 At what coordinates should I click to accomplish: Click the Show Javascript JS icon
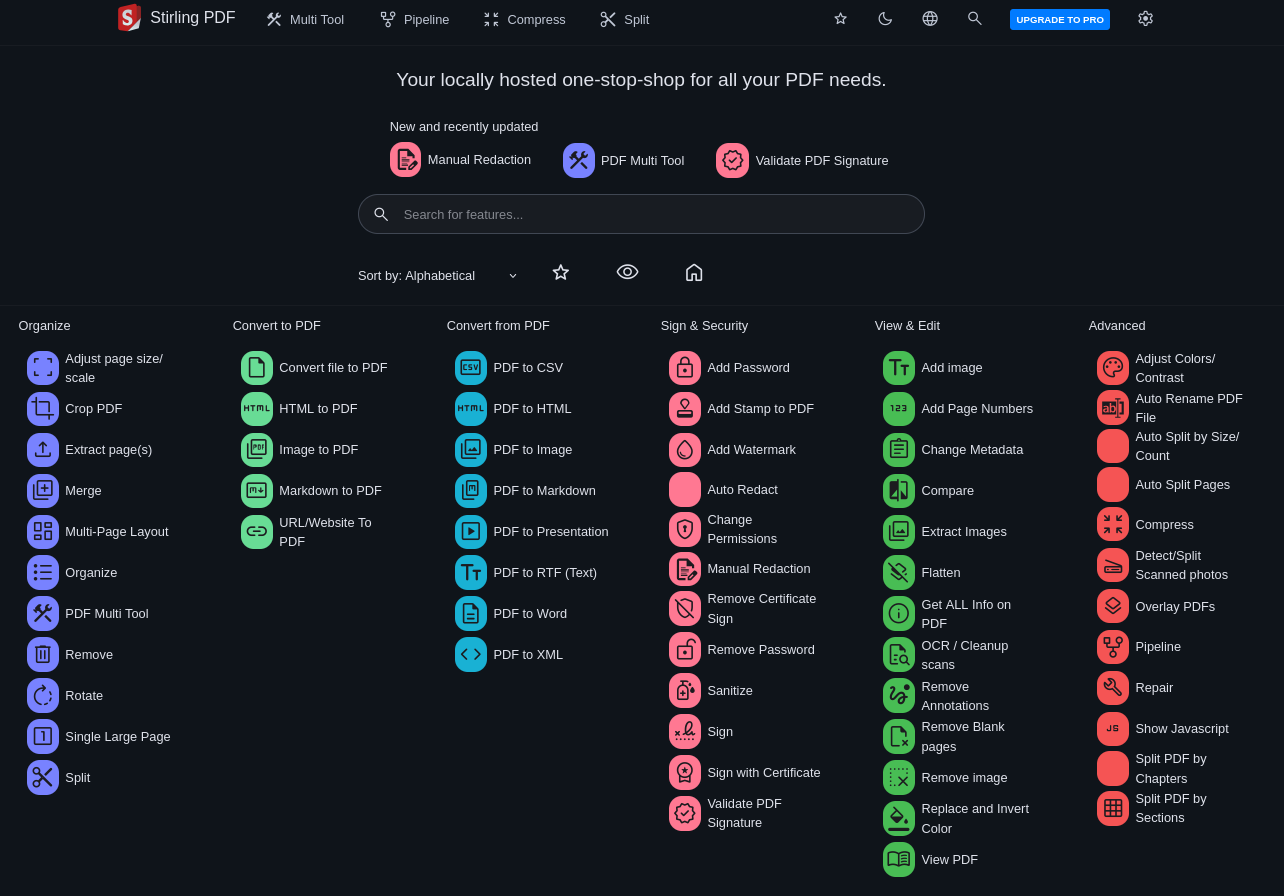pyautogui.click(x=1113, y=729)
